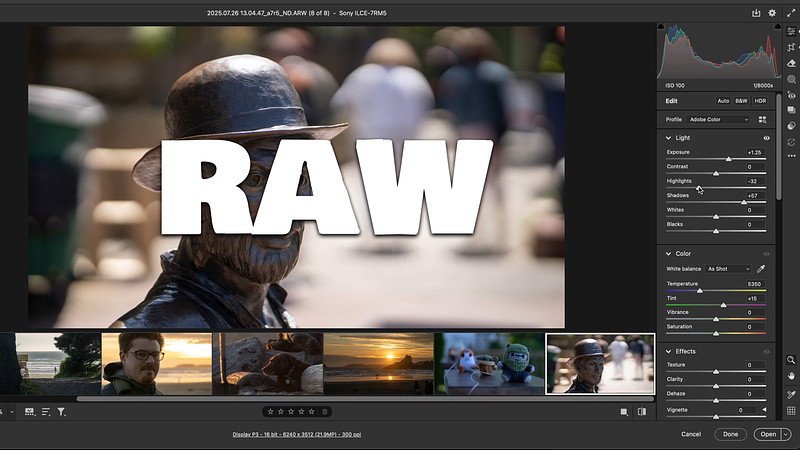The width and height of the screenshot is (800, 450).
Task: Select the Healing eraser tool
Action: click(791, 63)
